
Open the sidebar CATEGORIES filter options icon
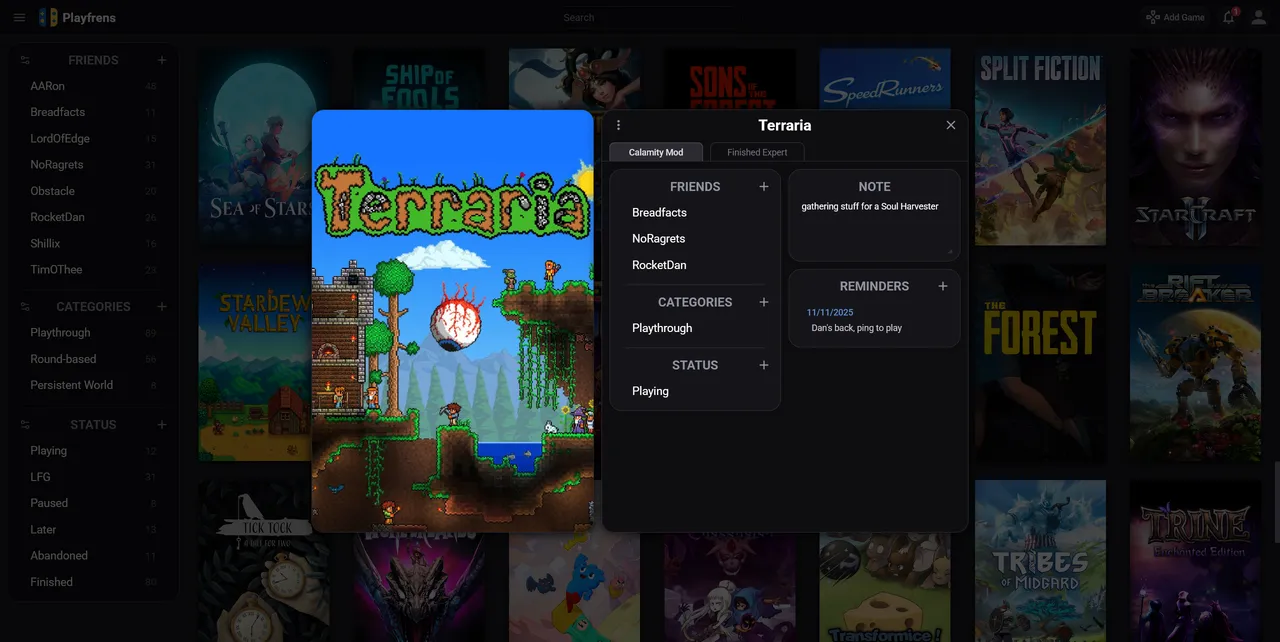click(25, 307)
